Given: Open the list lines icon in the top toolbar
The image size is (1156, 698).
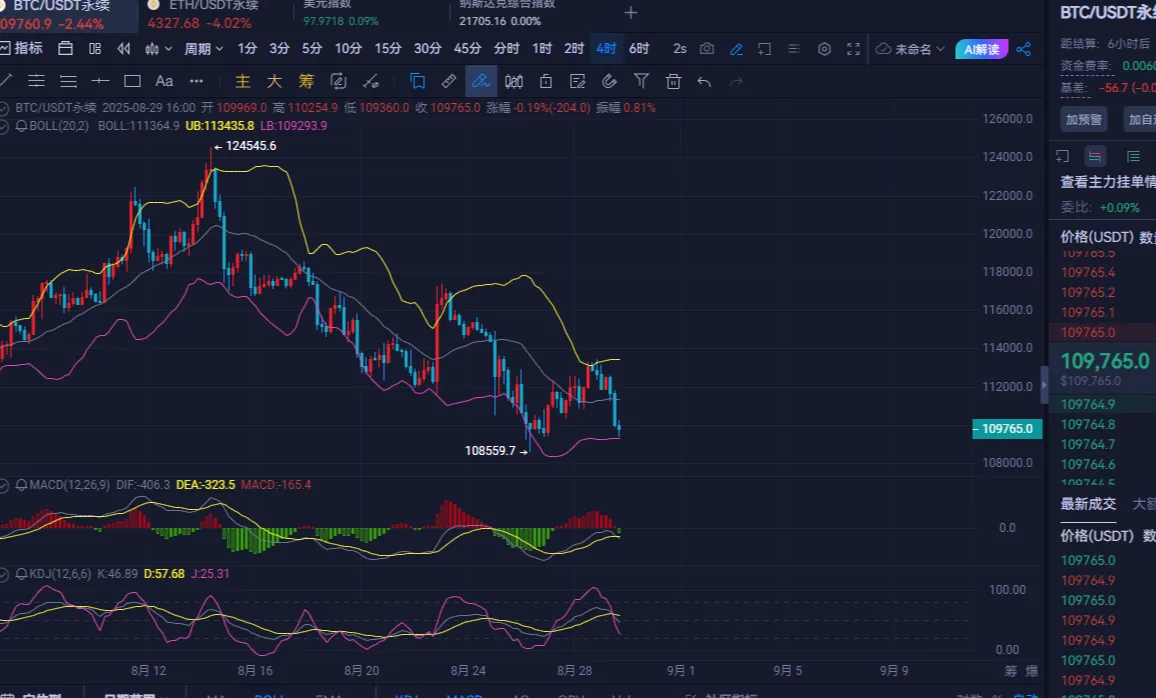Looking at the screenshot, I should (x=794, y=49).
